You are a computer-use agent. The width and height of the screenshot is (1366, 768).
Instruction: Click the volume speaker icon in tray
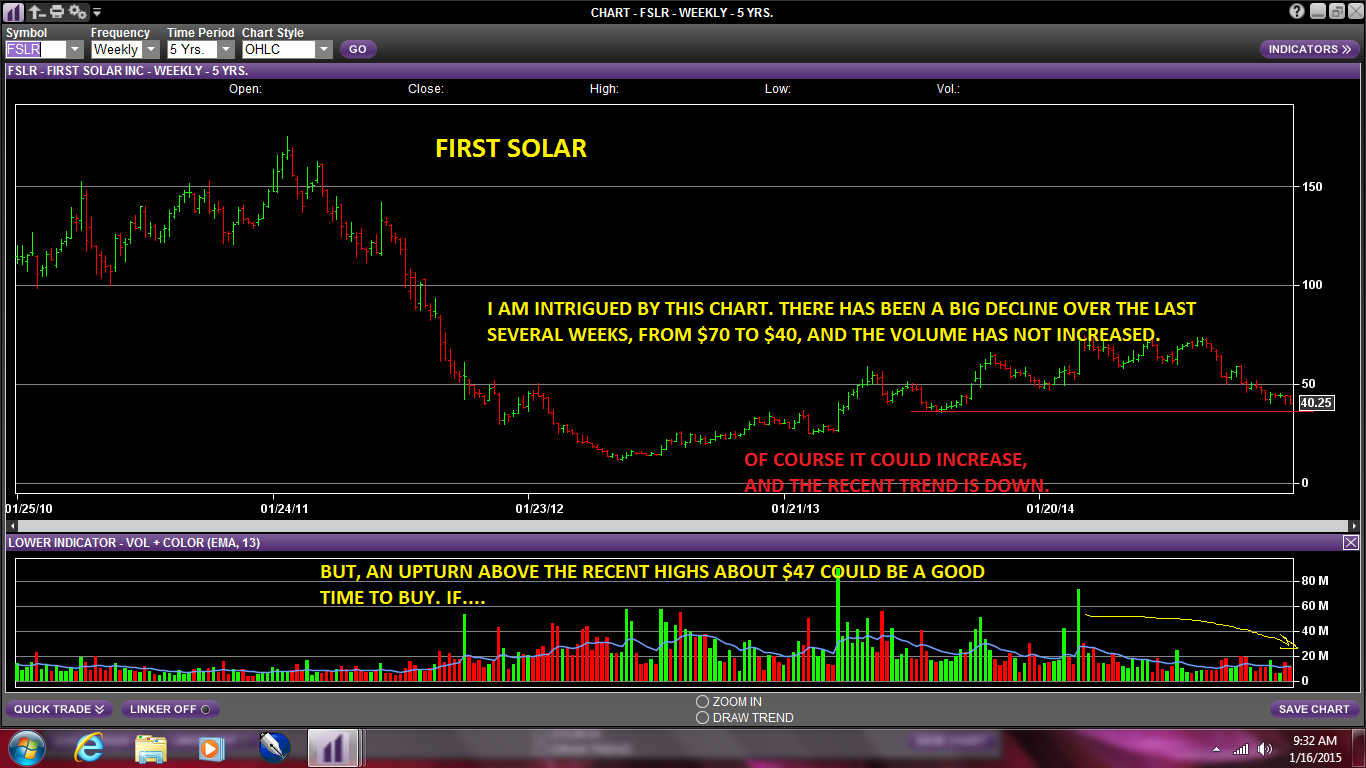(1265, 748)
